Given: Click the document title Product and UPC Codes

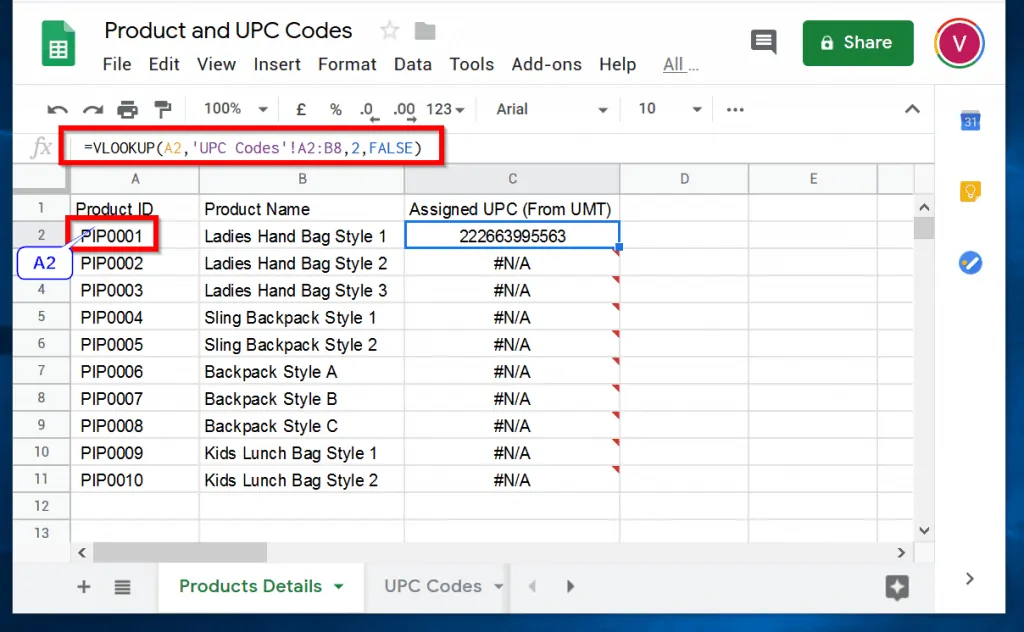Looking at the screenshot, I should pyautogui.click(x=228, y=30).
